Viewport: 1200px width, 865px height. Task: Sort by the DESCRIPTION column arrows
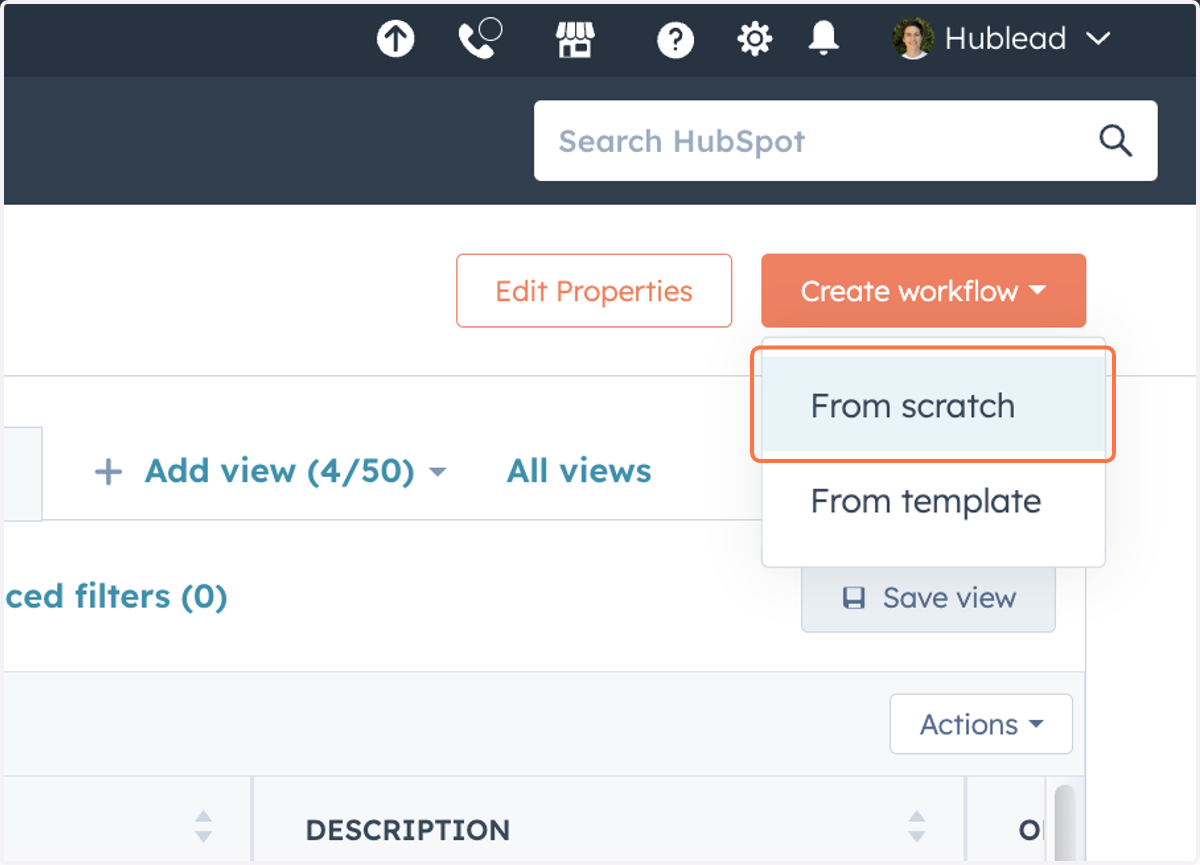[x=916, y=826]
